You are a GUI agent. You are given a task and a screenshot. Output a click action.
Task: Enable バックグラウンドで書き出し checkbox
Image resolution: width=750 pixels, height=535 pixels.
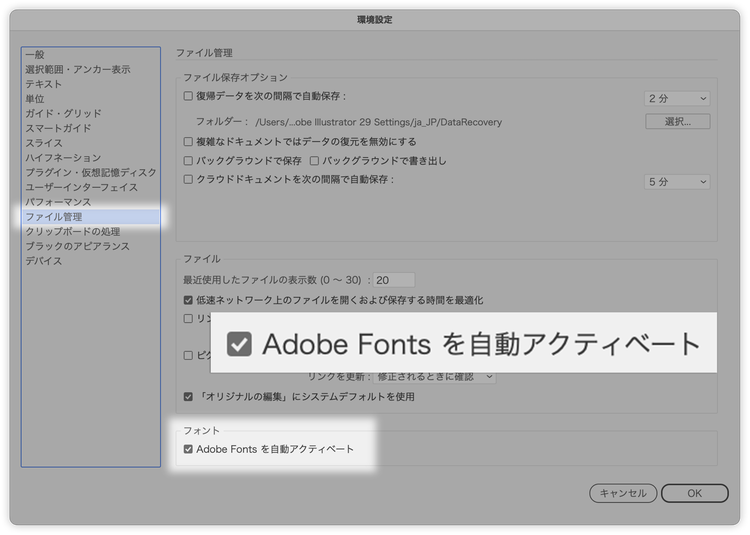(314, 161)
